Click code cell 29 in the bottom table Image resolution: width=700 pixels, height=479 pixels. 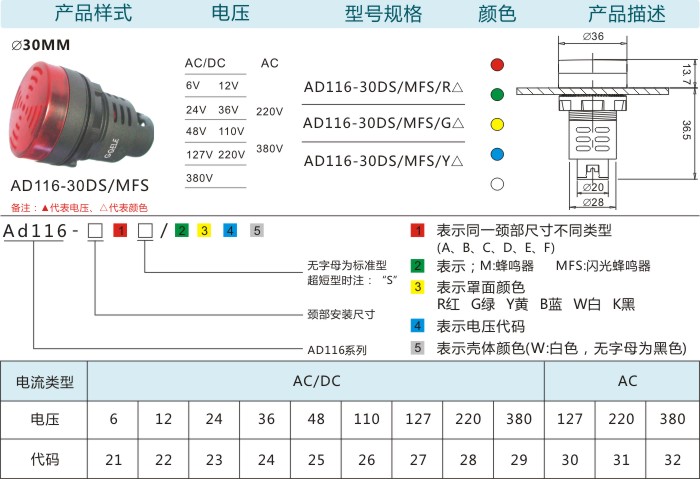tap(519, 459)
